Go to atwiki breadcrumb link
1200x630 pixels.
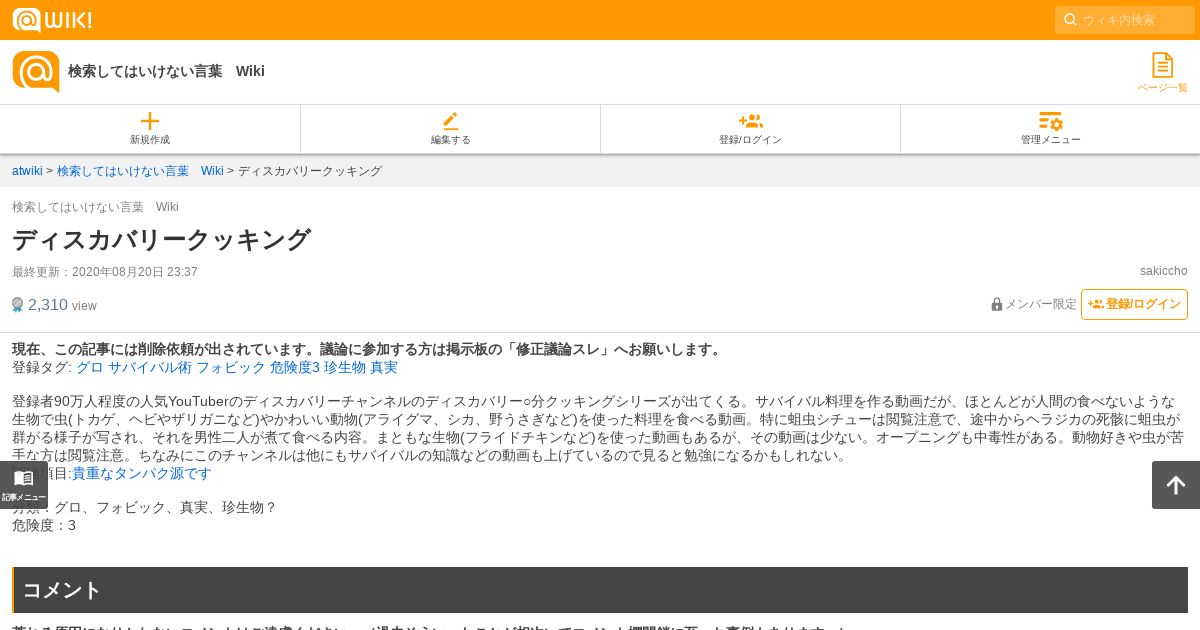point(27,171)
